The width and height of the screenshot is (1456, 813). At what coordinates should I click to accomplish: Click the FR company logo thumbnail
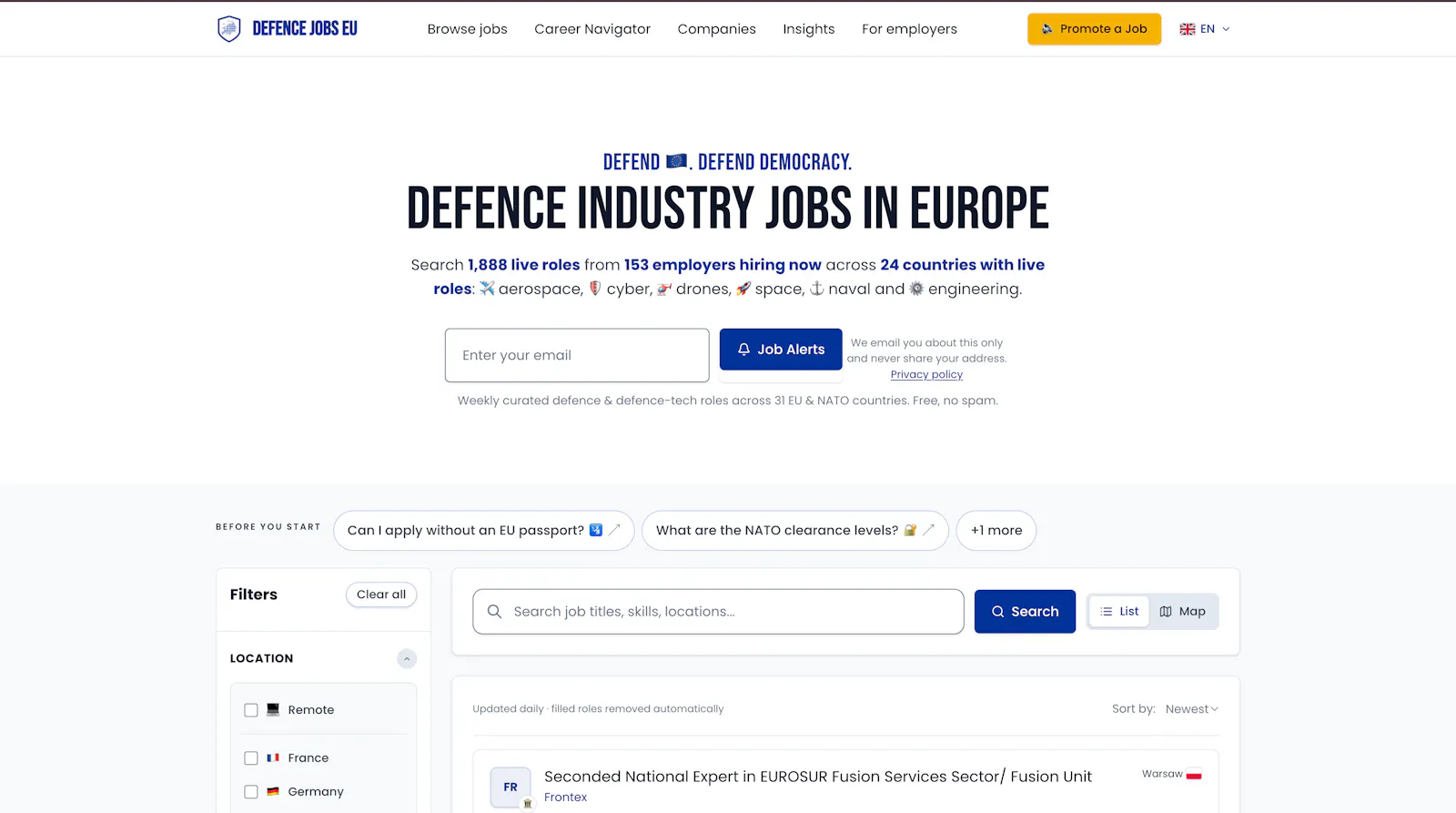(x=511, y=788)
